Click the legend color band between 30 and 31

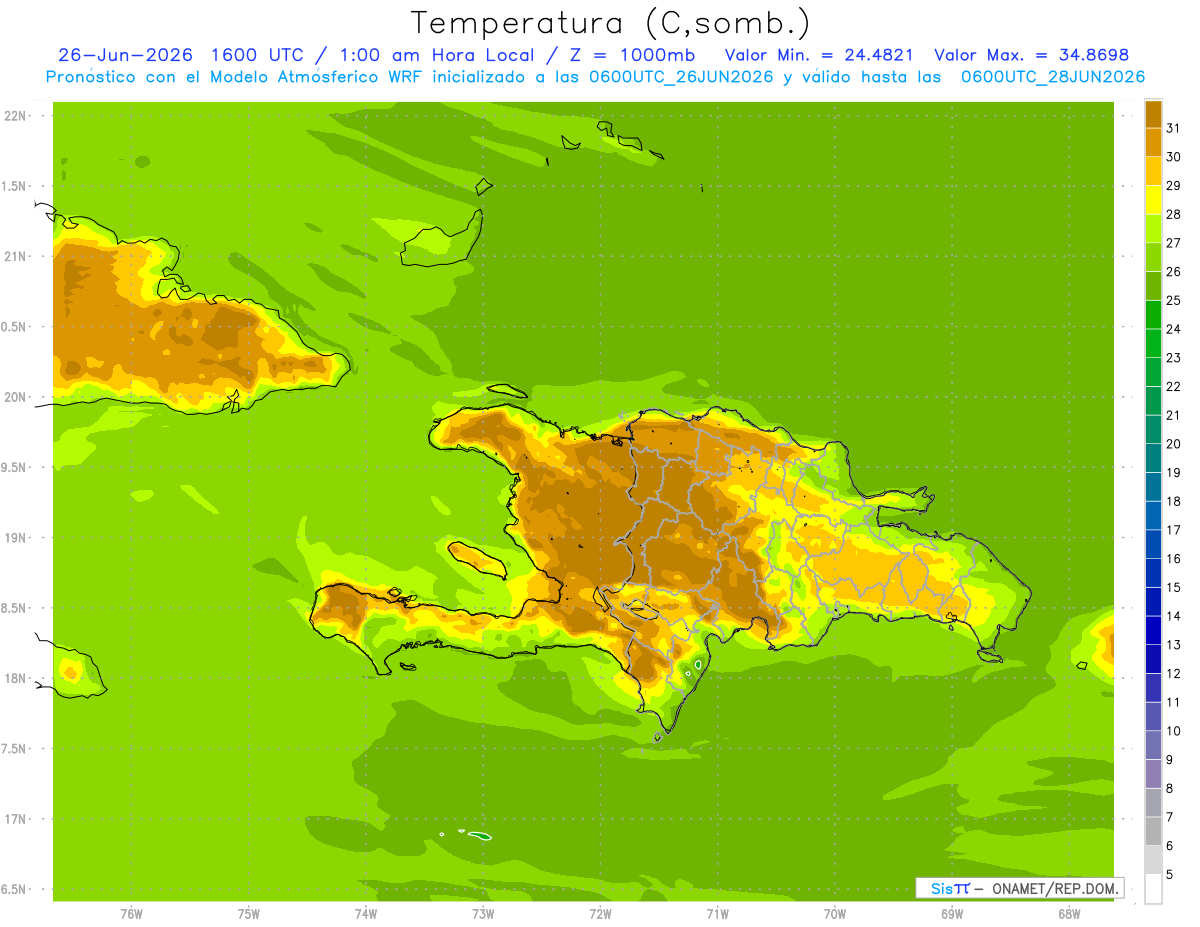[1153, 142]
